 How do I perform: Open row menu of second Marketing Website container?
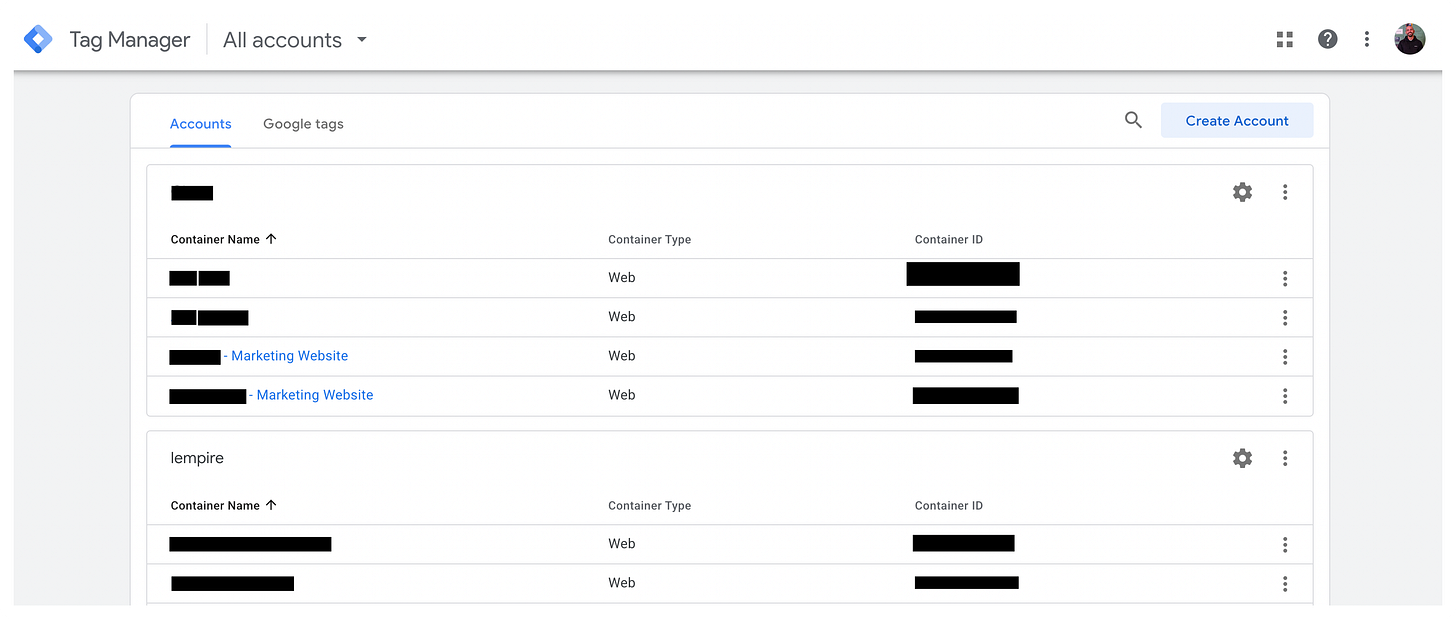(1285, 396)
